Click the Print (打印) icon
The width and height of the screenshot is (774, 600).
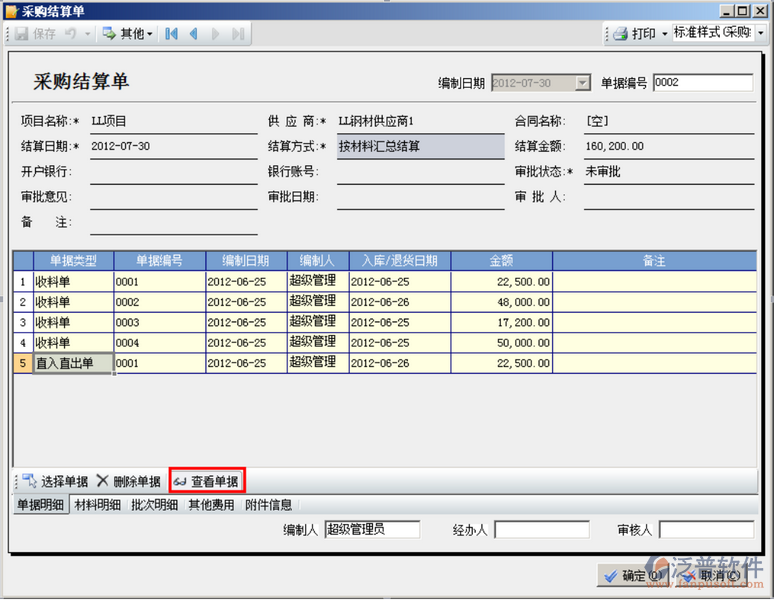620,33
